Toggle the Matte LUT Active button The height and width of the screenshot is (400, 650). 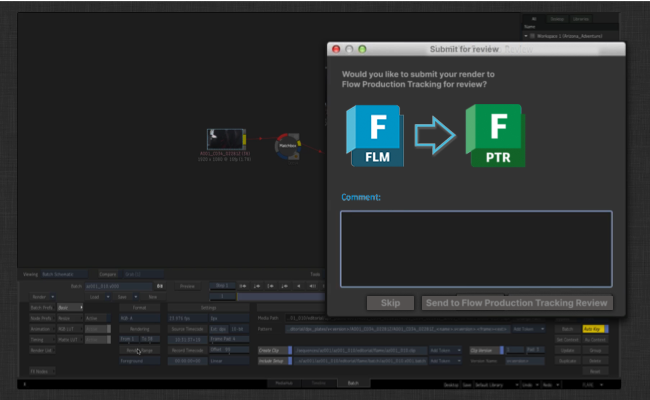tap(98, 339)
